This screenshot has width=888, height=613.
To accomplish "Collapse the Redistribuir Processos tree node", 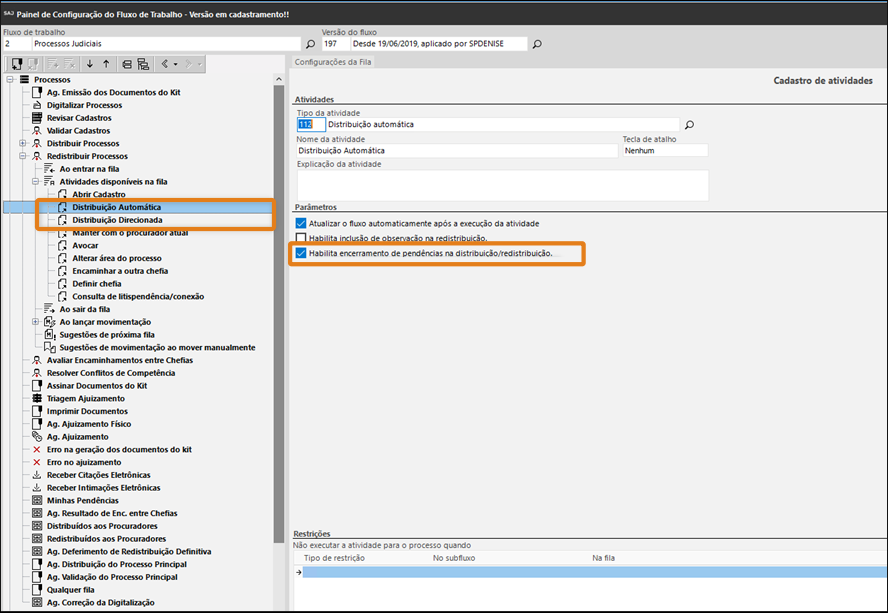I will click(x=23, y=156).
